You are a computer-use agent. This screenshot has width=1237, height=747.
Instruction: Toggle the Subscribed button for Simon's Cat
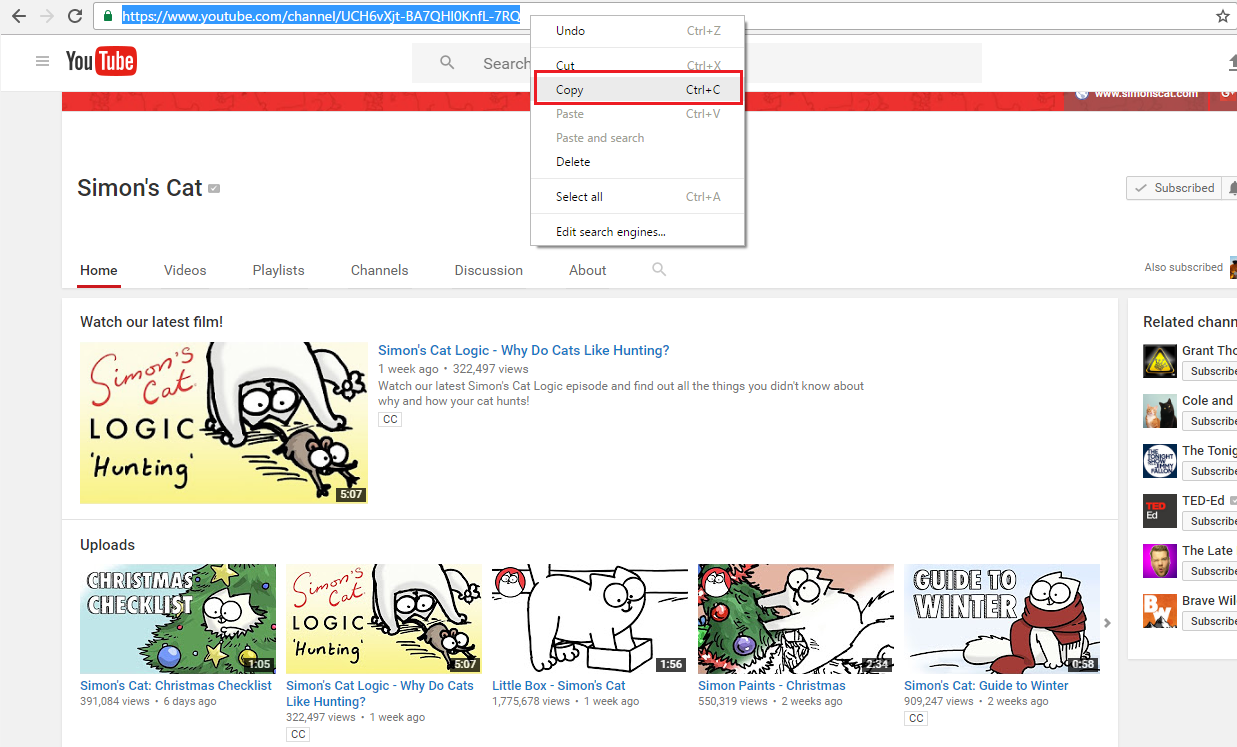click(1172, 188)
